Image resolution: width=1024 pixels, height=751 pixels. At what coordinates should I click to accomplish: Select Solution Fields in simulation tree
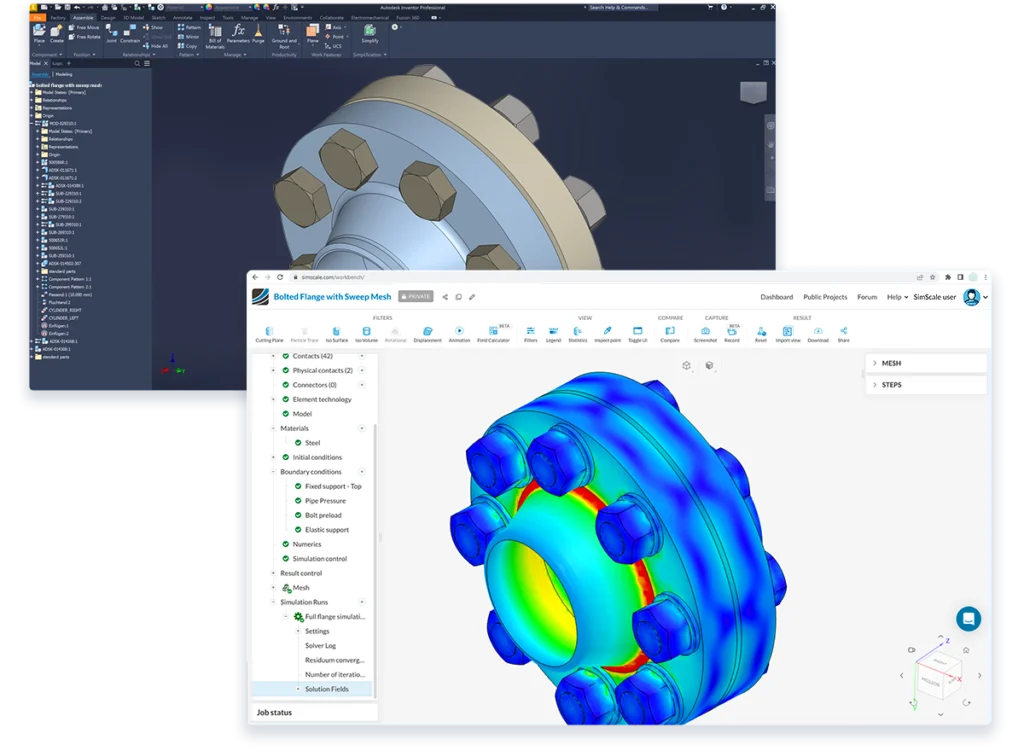point(326,689)
